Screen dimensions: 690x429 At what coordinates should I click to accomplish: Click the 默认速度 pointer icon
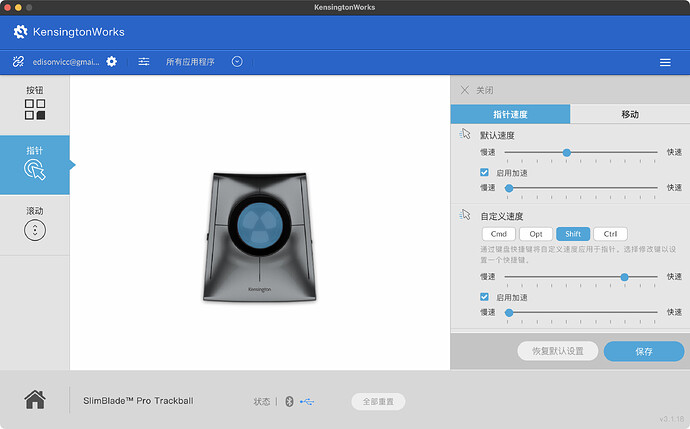465,134
